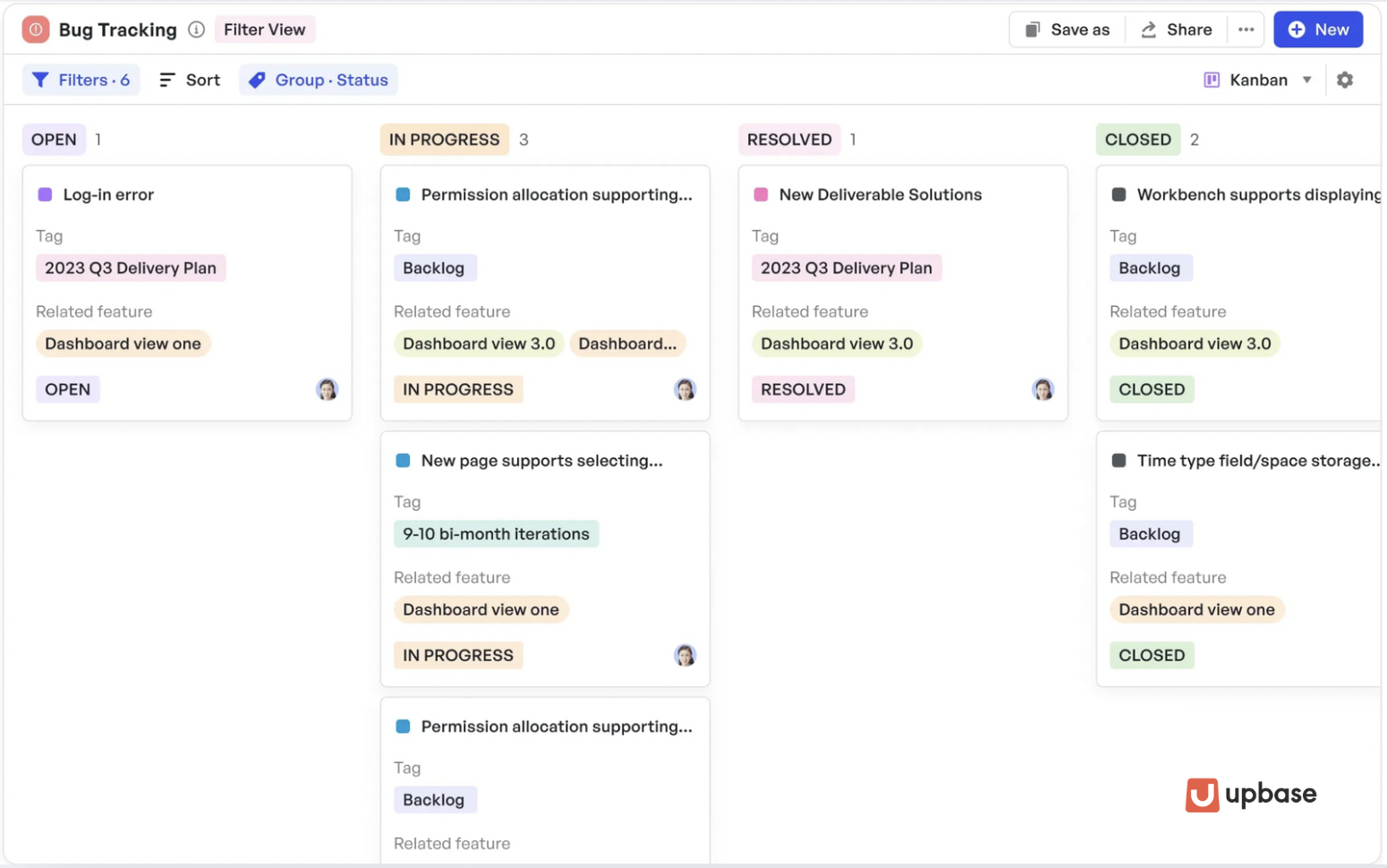
Task: Click the CLOSED column header
Action: pyautogui.click(x=1137, y=140)
